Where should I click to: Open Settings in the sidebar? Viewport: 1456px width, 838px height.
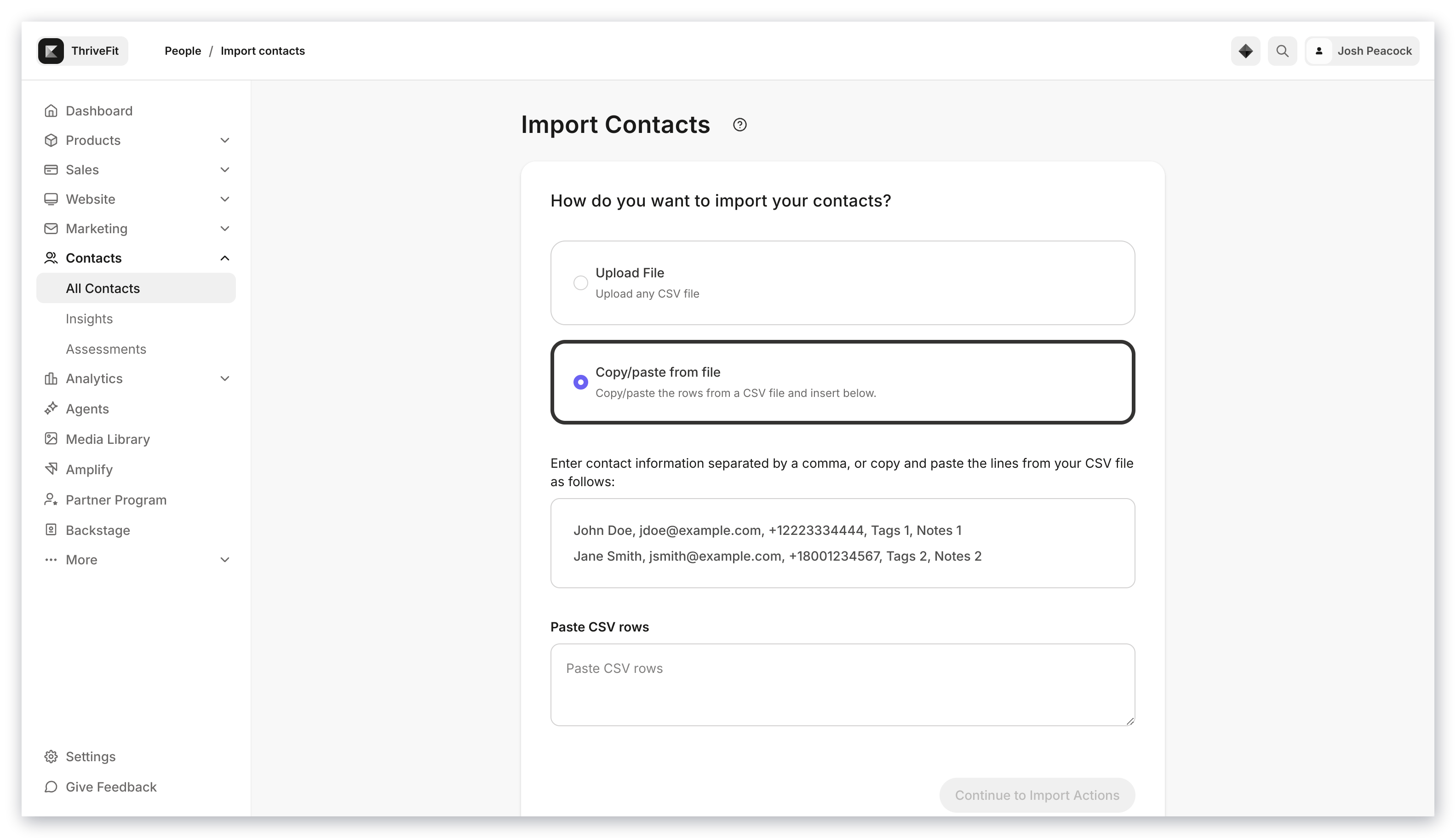coord(136,756)
